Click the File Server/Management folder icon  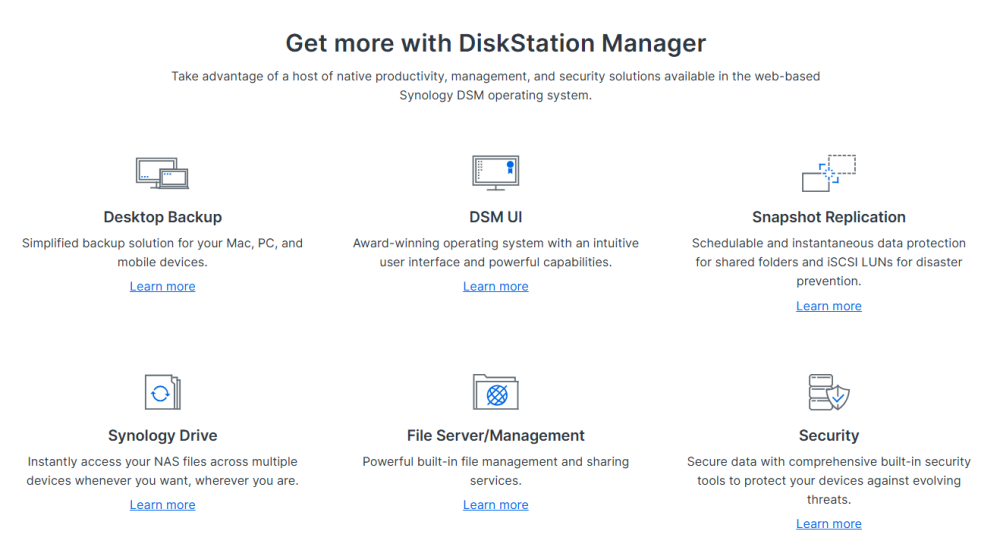coord(496,392)
